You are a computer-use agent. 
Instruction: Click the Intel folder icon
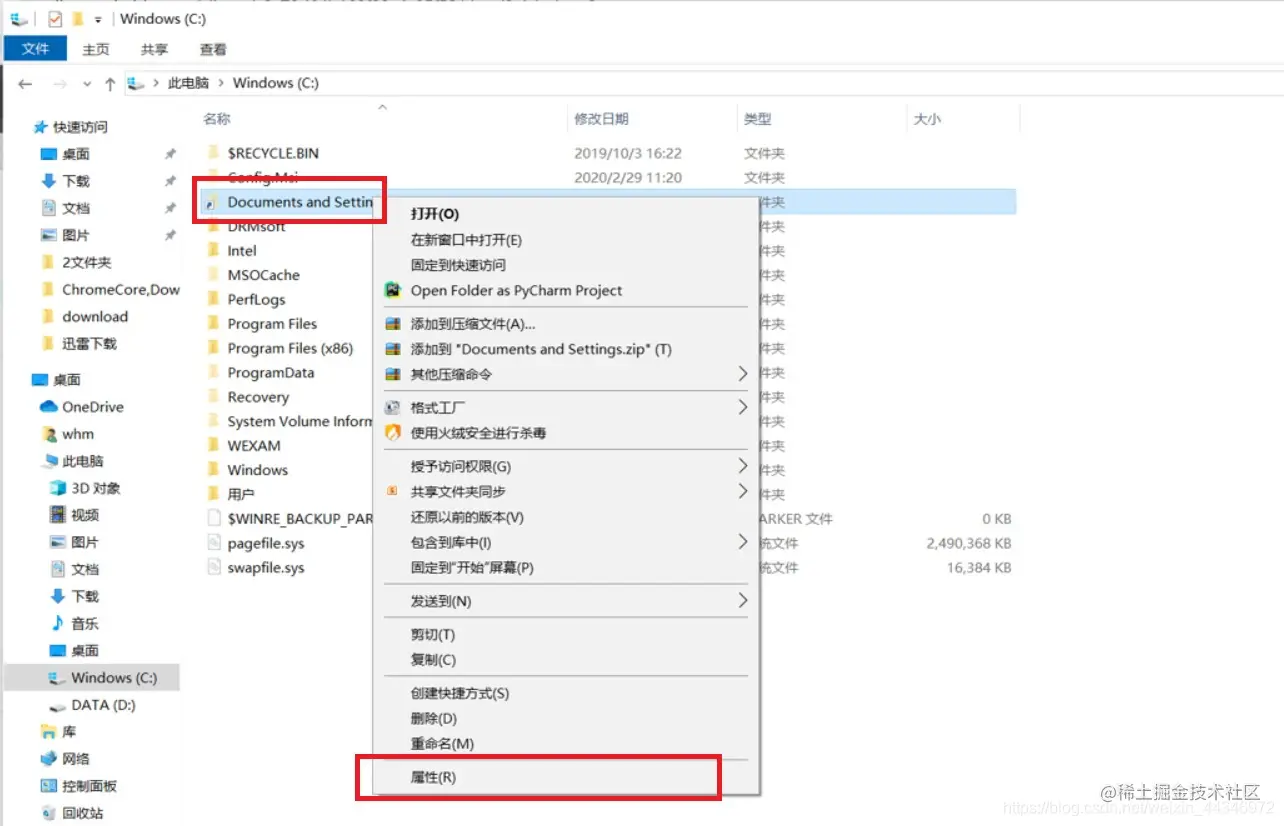pos(212,250)
